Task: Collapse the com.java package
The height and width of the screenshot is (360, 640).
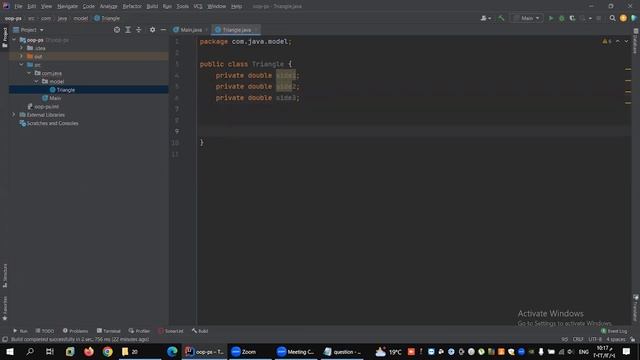Action: tap(29, 73)
